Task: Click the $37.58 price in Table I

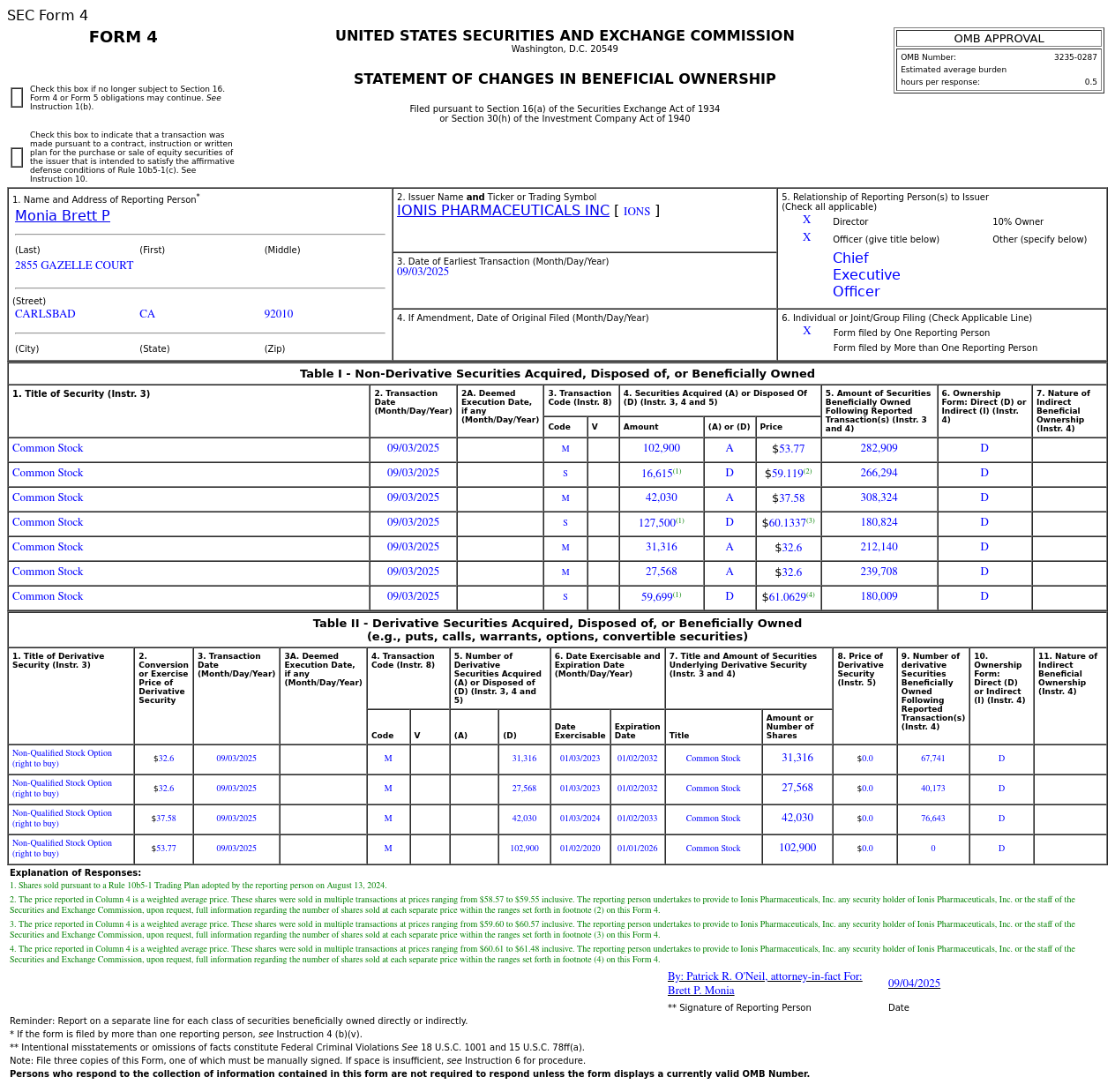Action: tap(789, 498)
